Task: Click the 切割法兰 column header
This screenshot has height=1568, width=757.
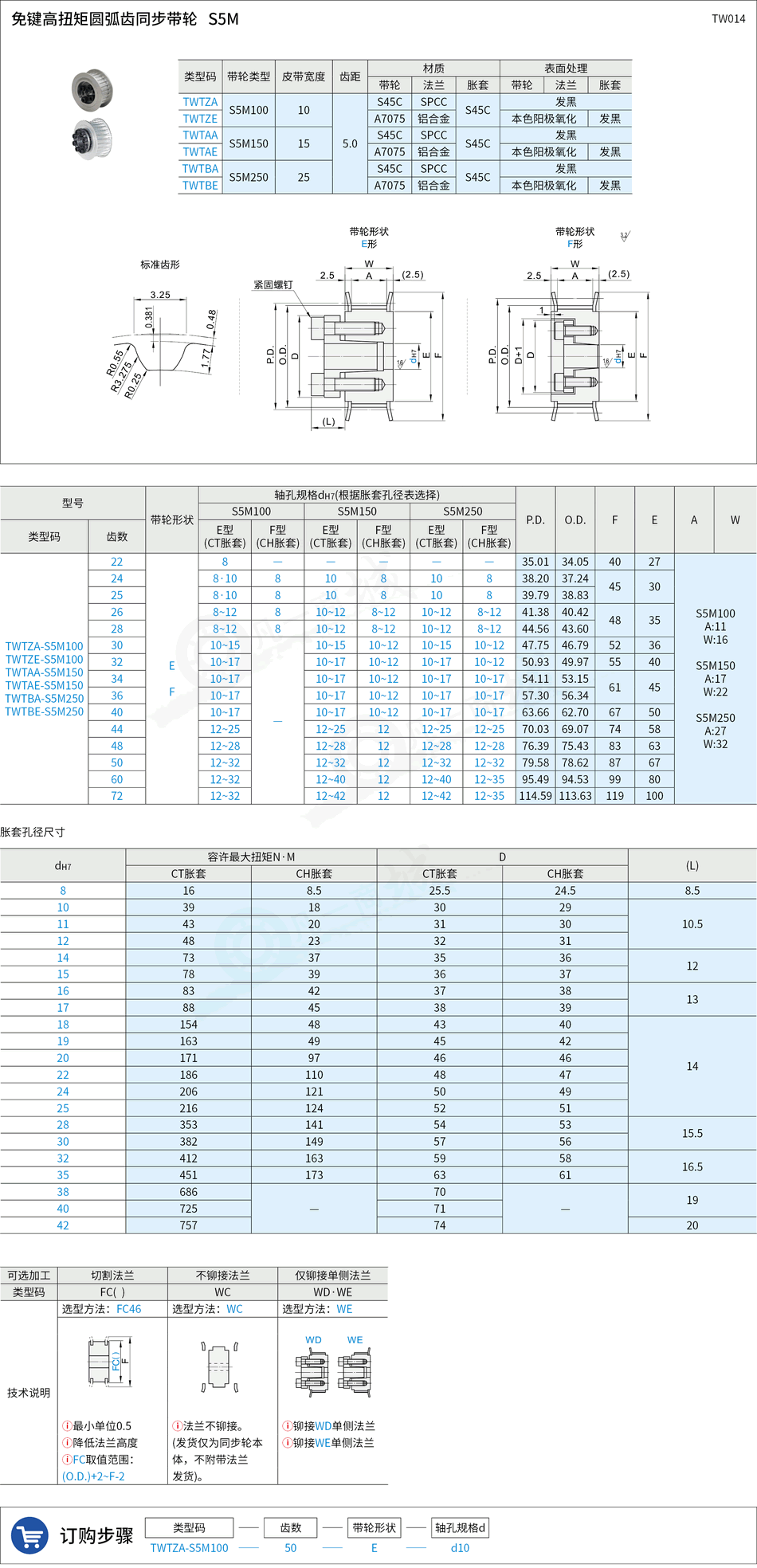Action: 112,1276
